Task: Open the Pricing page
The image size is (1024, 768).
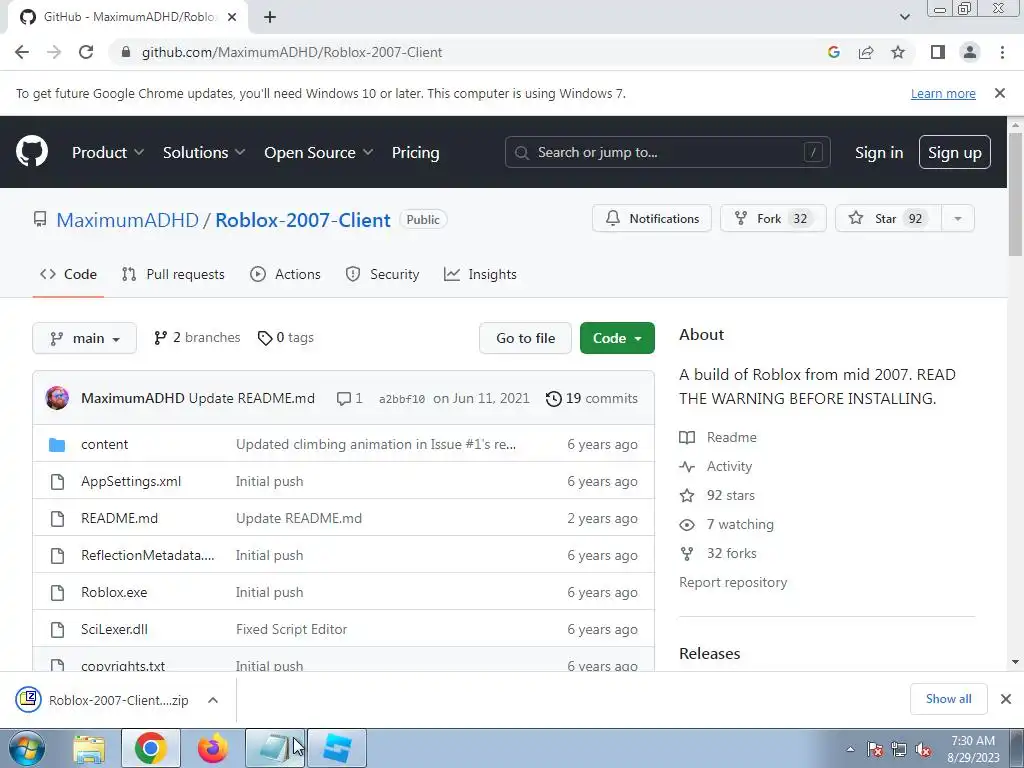Action: (x=415, y=152)
